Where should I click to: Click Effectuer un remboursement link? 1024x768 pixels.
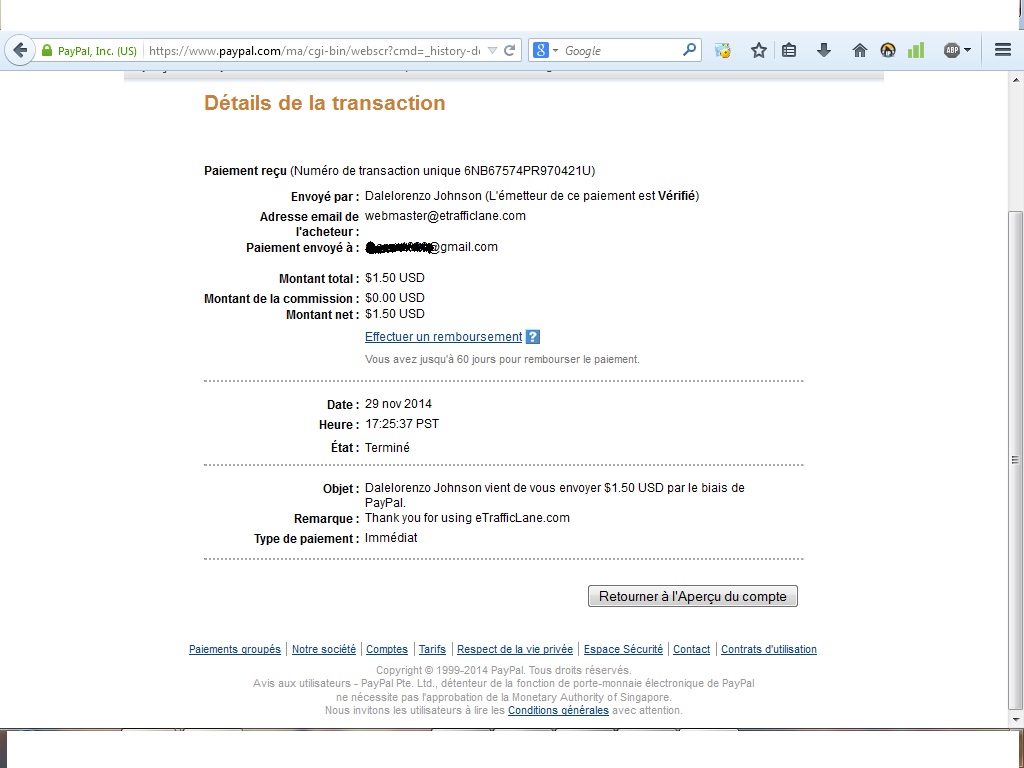(443, 337)
